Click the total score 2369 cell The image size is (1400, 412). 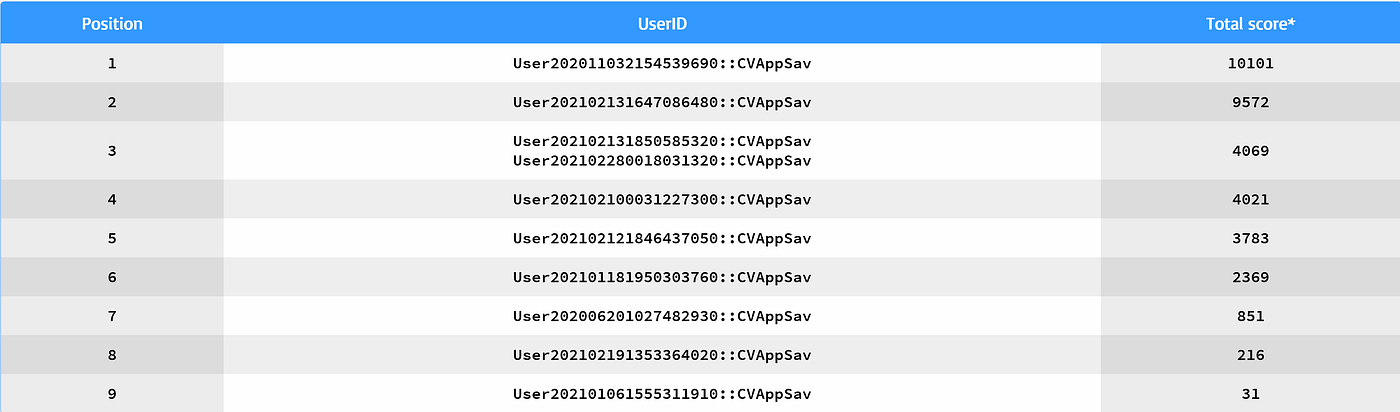point(1250,277)
